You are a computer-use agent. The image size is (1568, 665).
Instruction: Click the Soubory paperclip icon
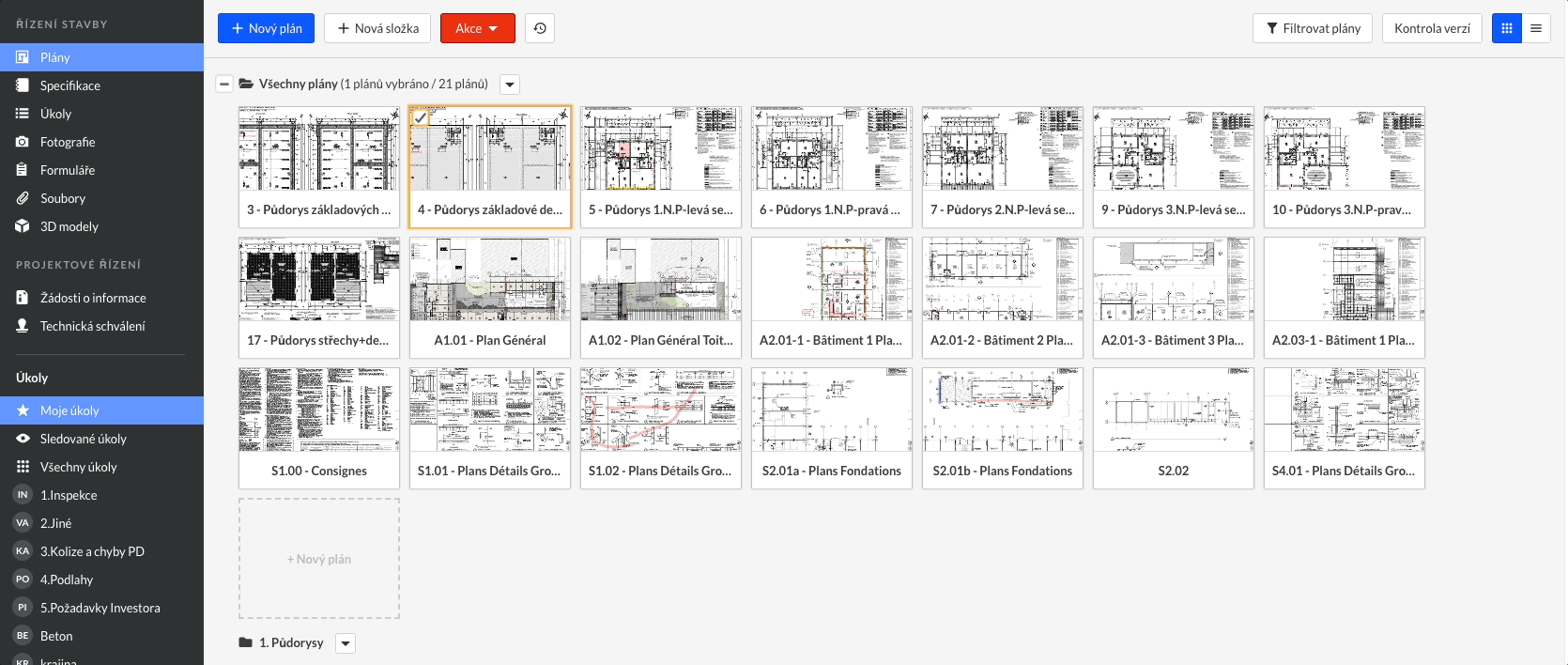pyautogui.click(x=23, y=198)
